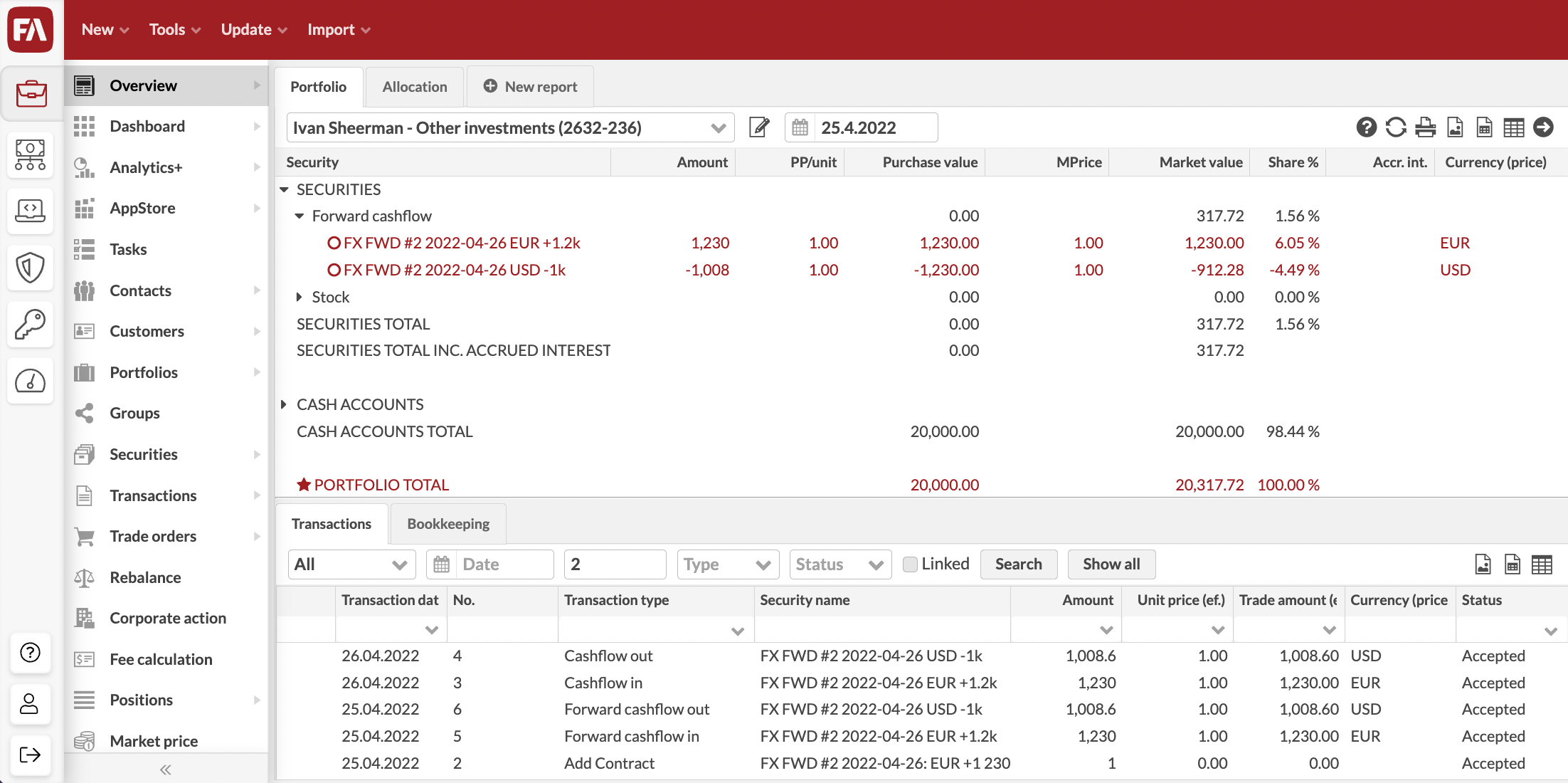Select FX FWD #2 2022-04-26 EUR +1.2k position row

tap(921, 243)
